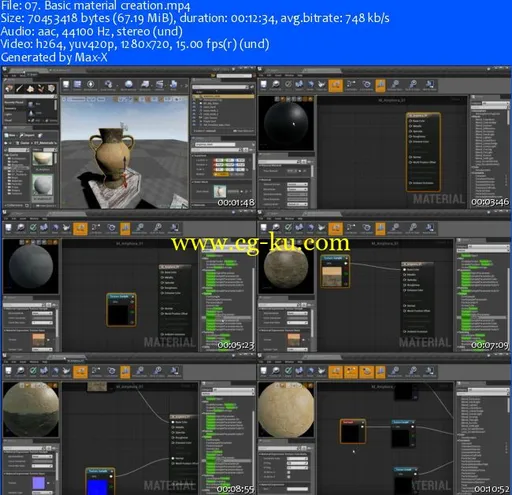Click Import button in 00:01:48 content browser
This screenshot has width=512, height=495.
tap(26, 135)
